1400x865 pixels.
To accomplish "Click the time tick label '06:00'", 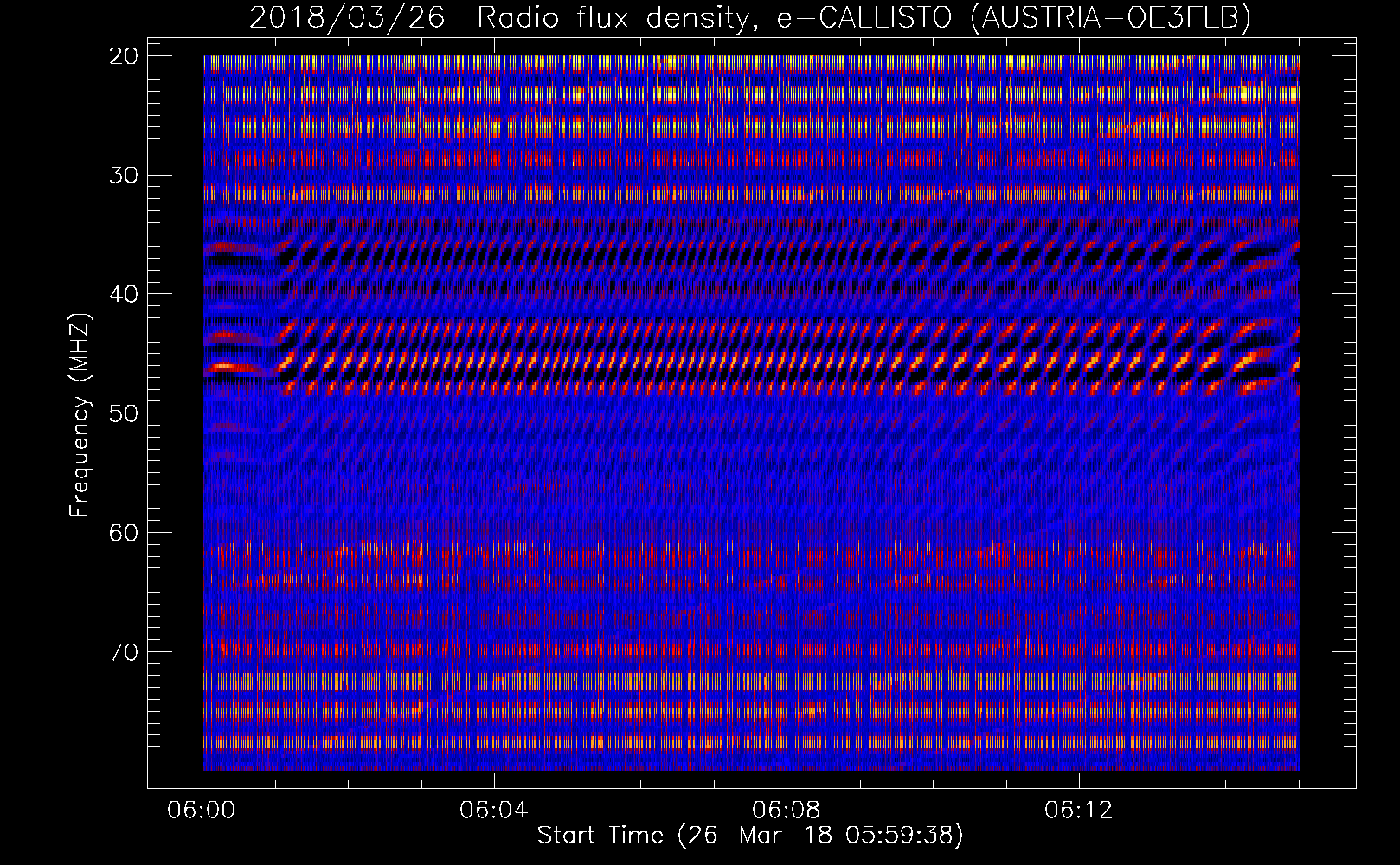I will click(202, 811).
